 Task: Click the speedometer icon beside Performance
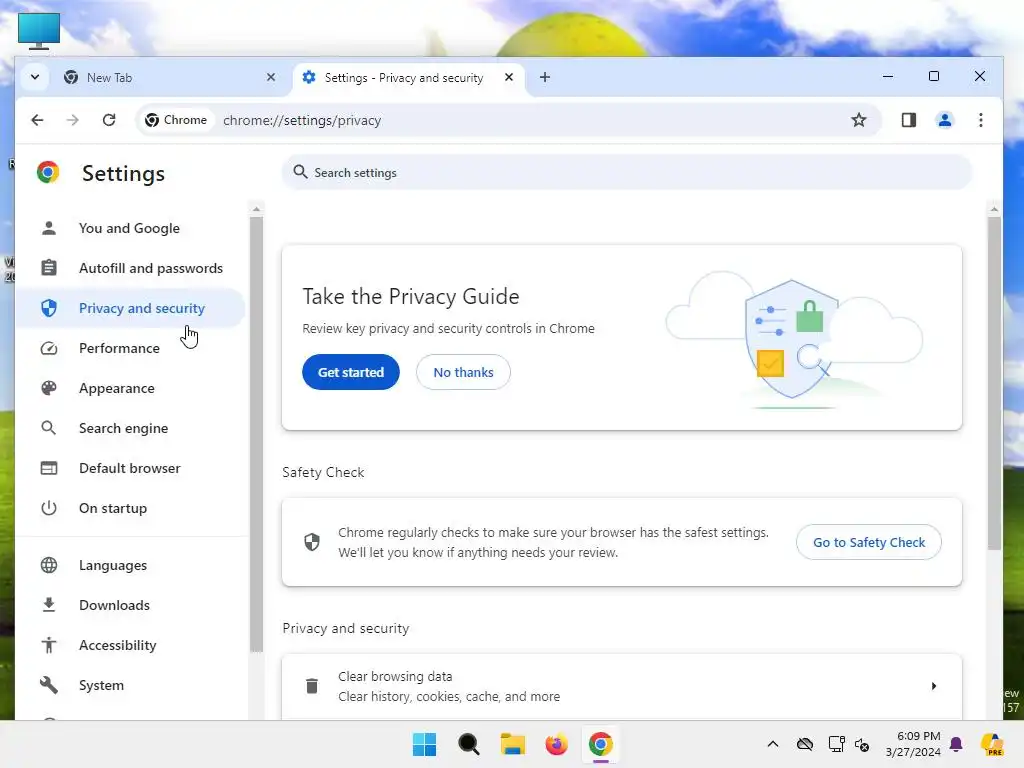click(x=49, y=348)
